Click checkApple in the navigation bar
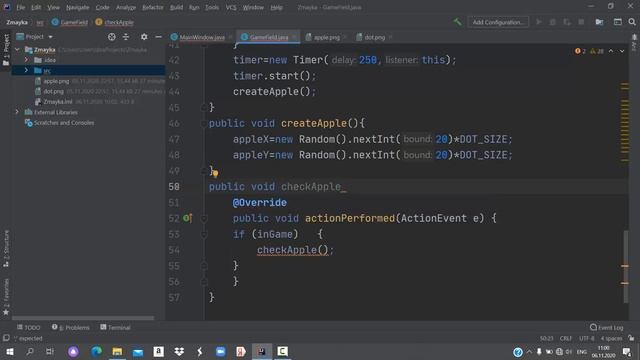This screenshot has height=360, width=640. tap(114, 22)
